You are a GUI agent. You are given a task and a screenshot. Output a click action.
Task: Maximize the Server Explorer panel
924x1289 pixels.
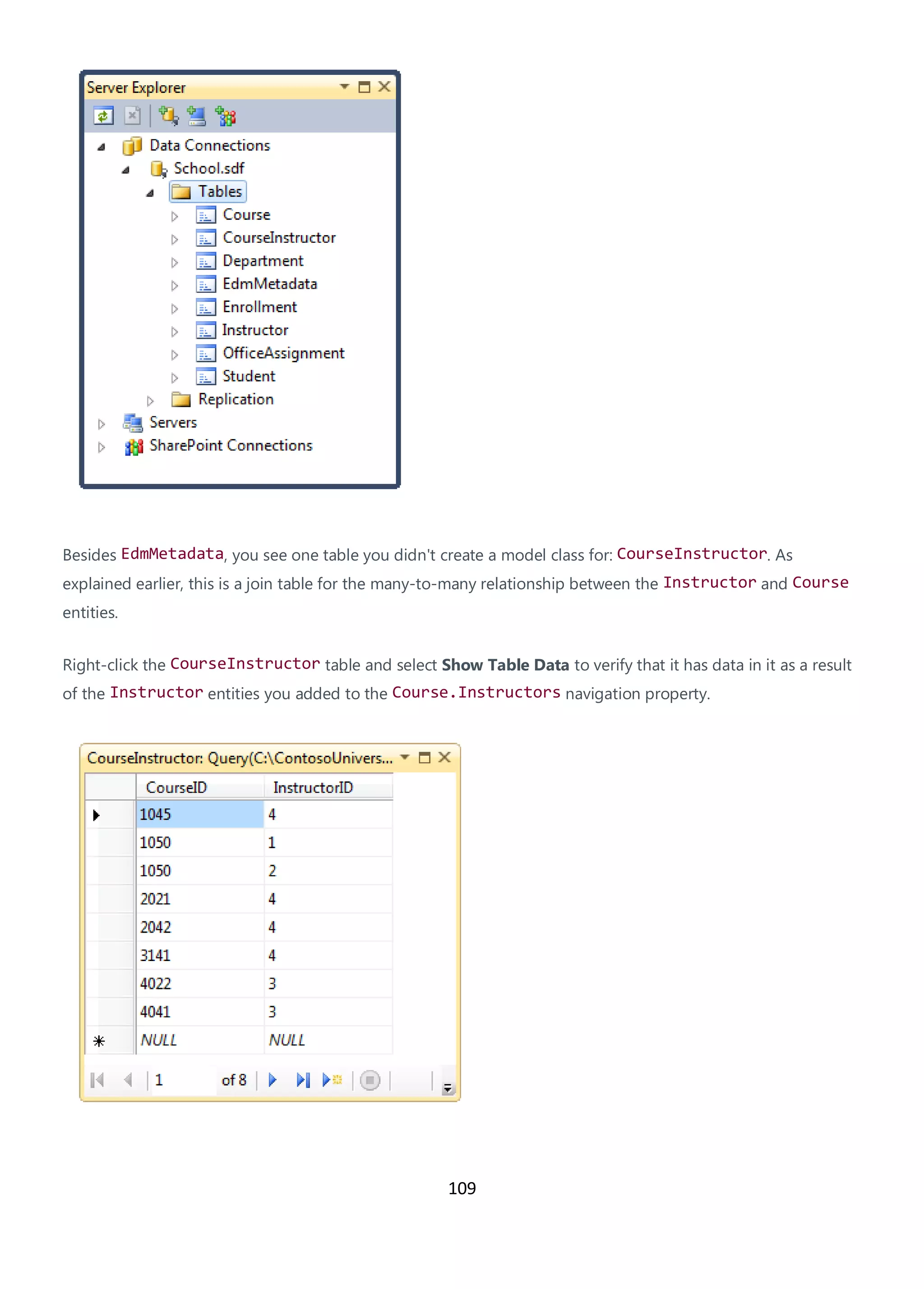pyautogui.click(x=364, y=87)
